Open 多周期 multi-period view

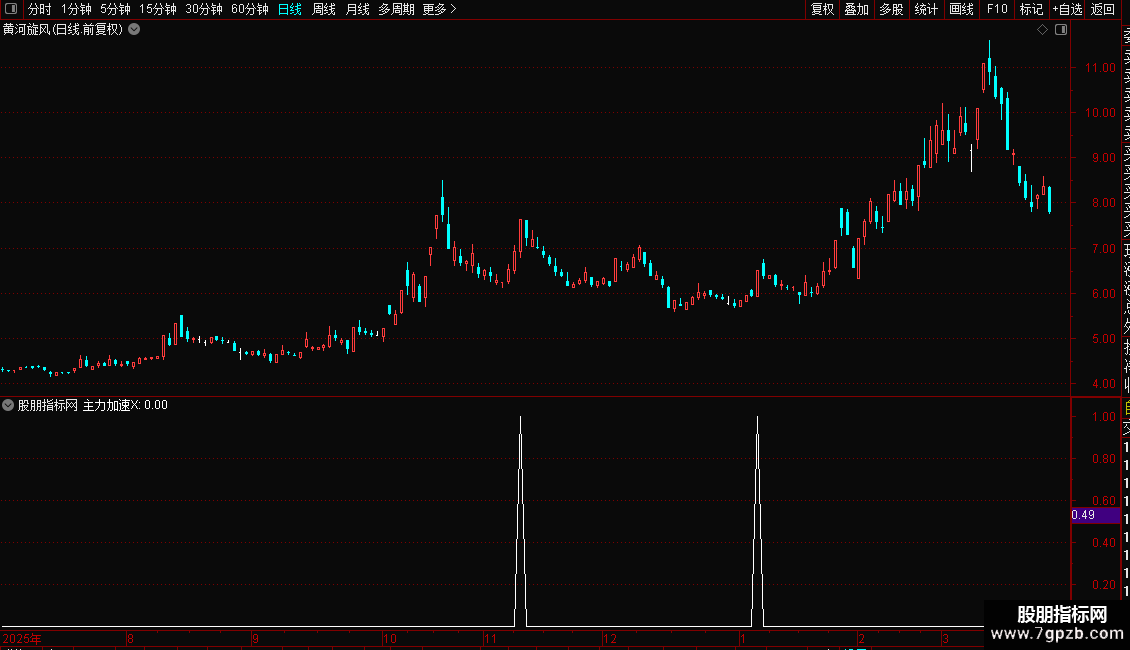[396, 9]
